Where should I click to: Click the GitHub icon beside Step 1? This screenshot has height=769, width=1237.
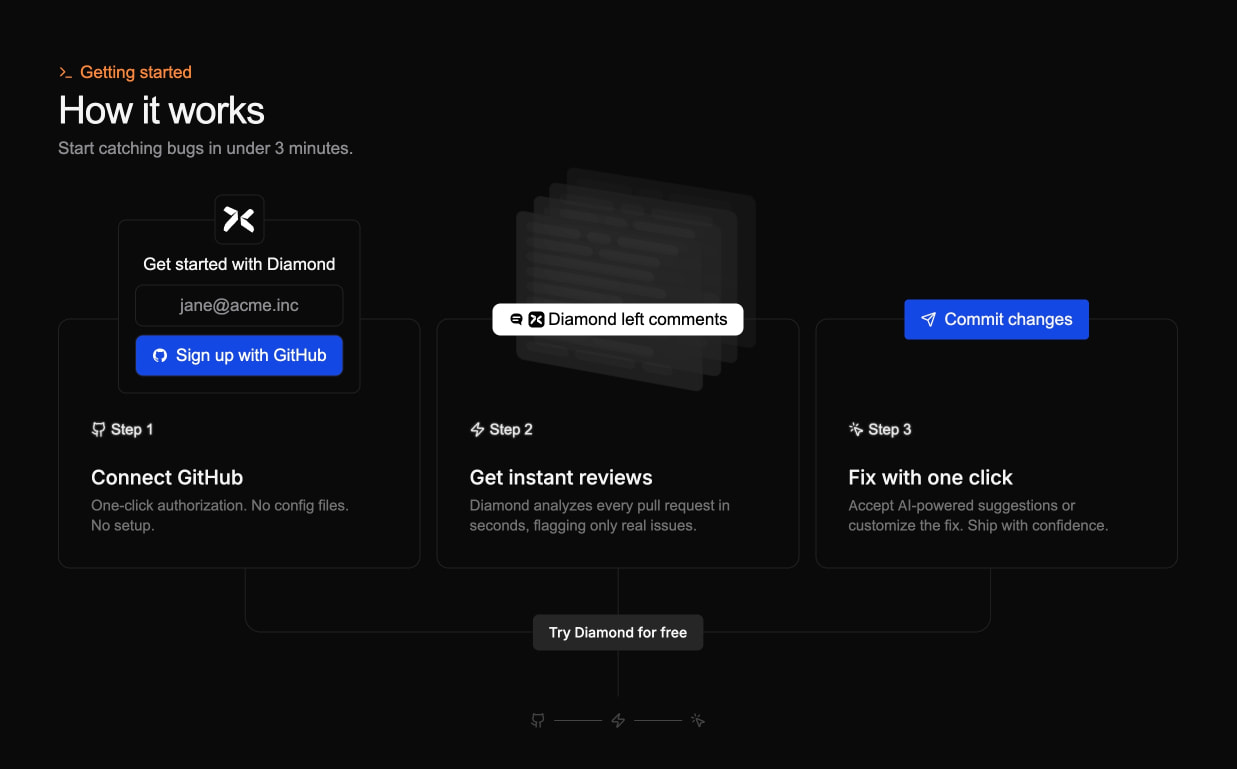[98, 429]
